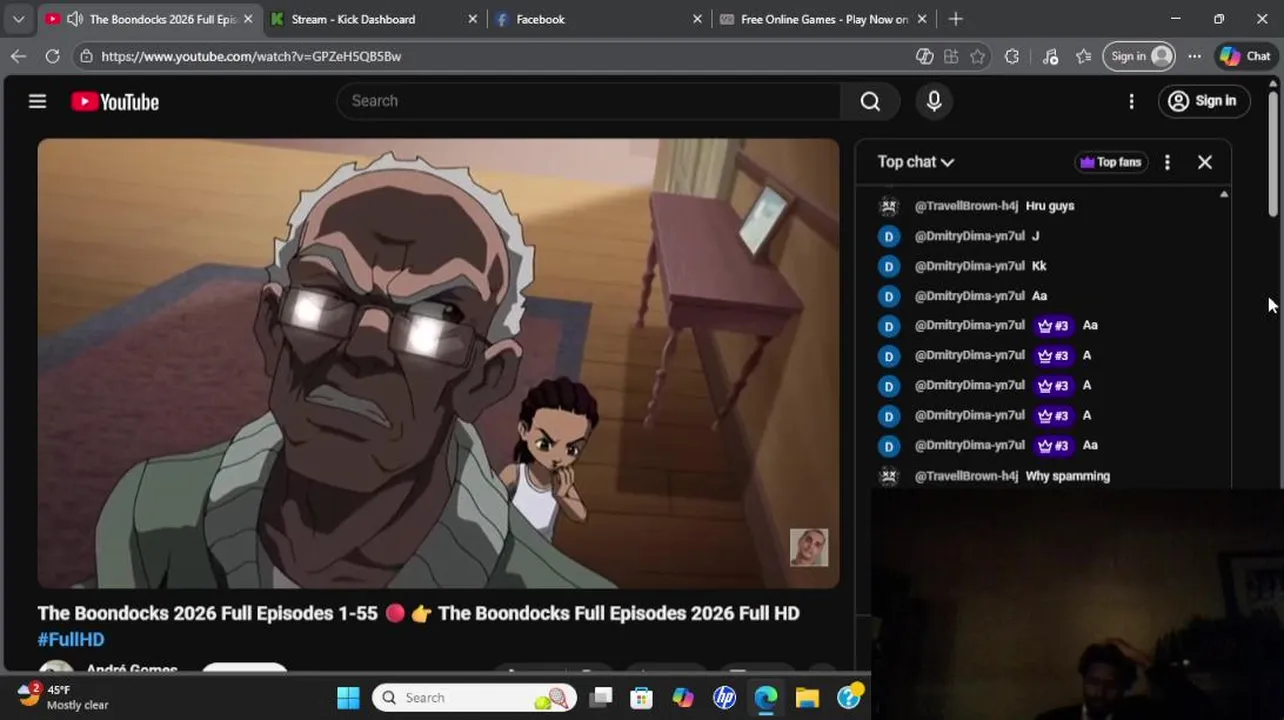Click Edge profile Sign in button
The height and width of the screenshot is (720, 1284).
(x=1139, y=56)
